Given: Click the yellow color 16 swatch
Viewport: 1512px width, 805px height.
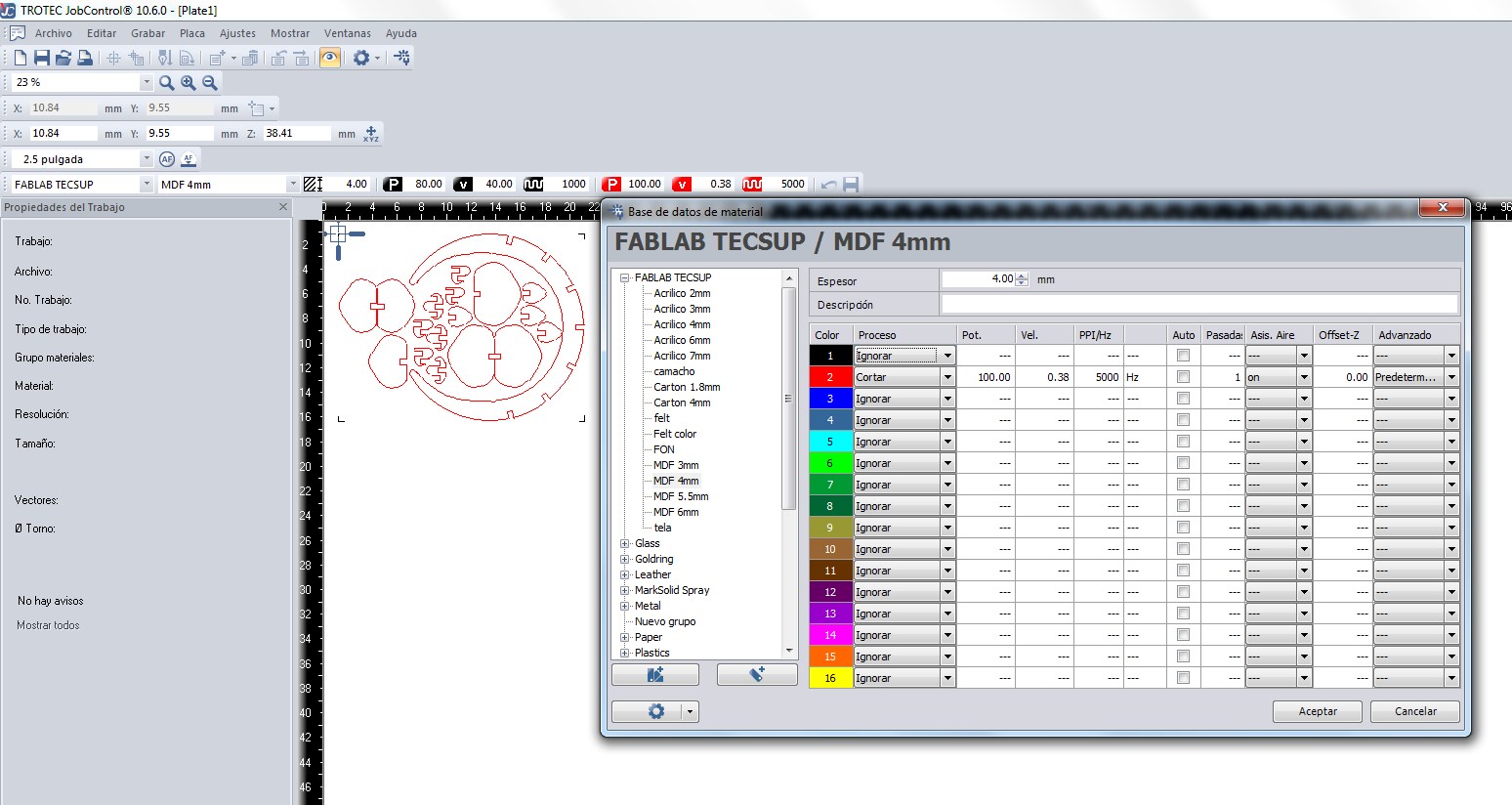Looking at the screenshot, I should point(831,678).
